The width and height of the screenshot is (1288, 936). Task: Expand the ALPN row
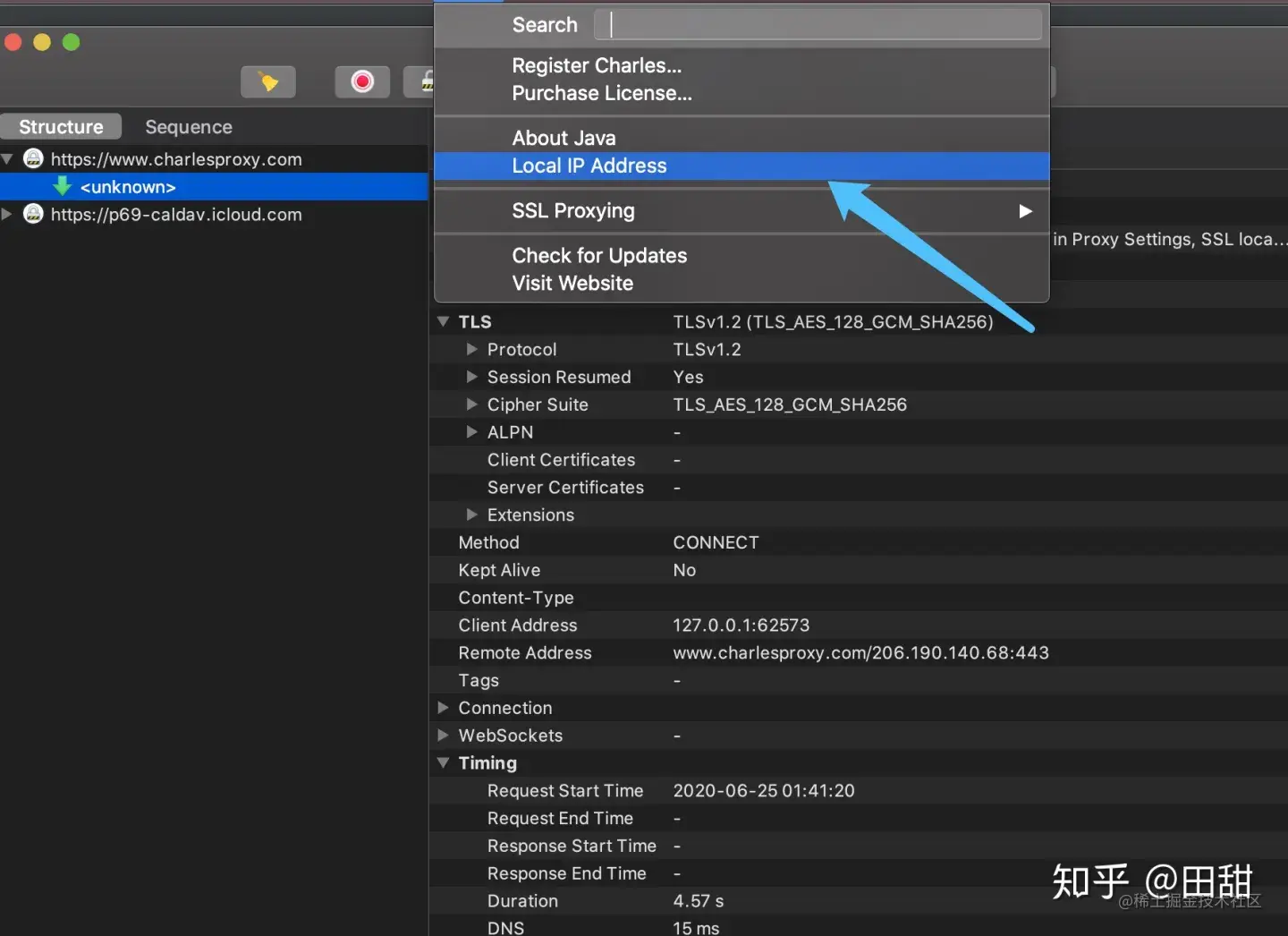coord(471,432)
